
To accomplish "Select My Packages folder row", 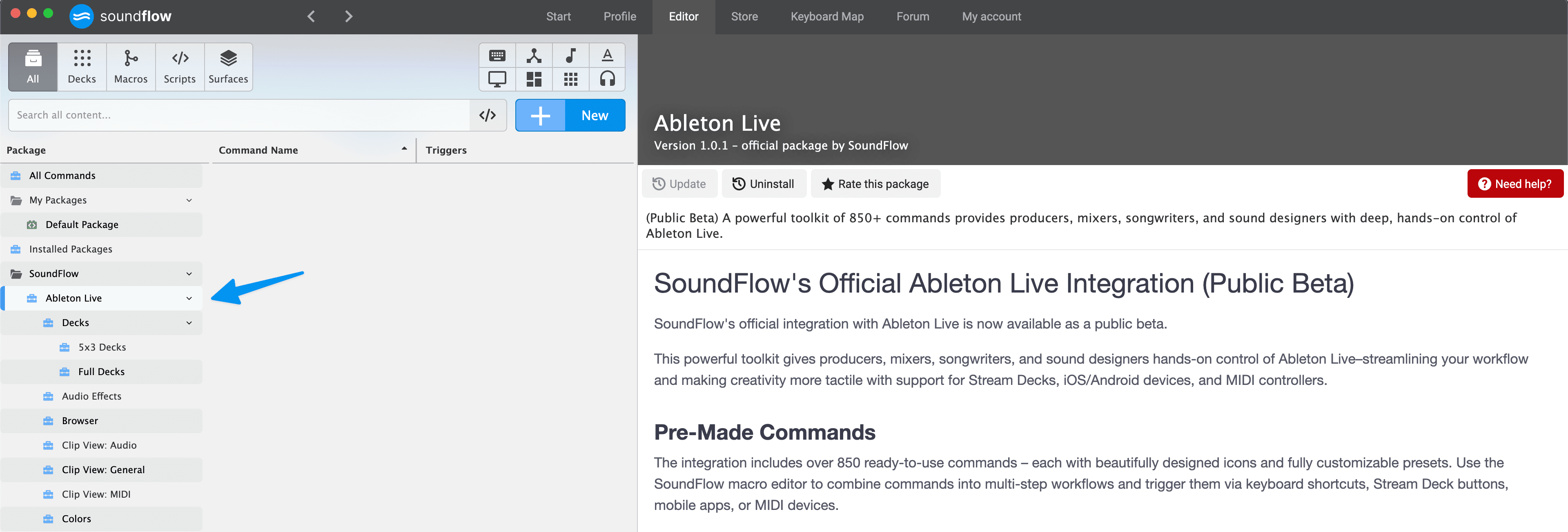I will click(101, 200).
